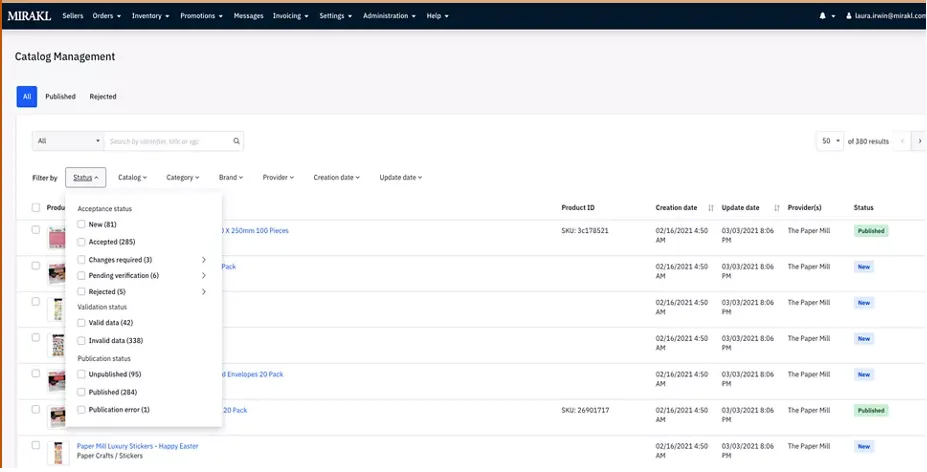This screenshot has width=927, height=472.
Task: Sort by Update date column icon
Action: click(x=776, y=208)
